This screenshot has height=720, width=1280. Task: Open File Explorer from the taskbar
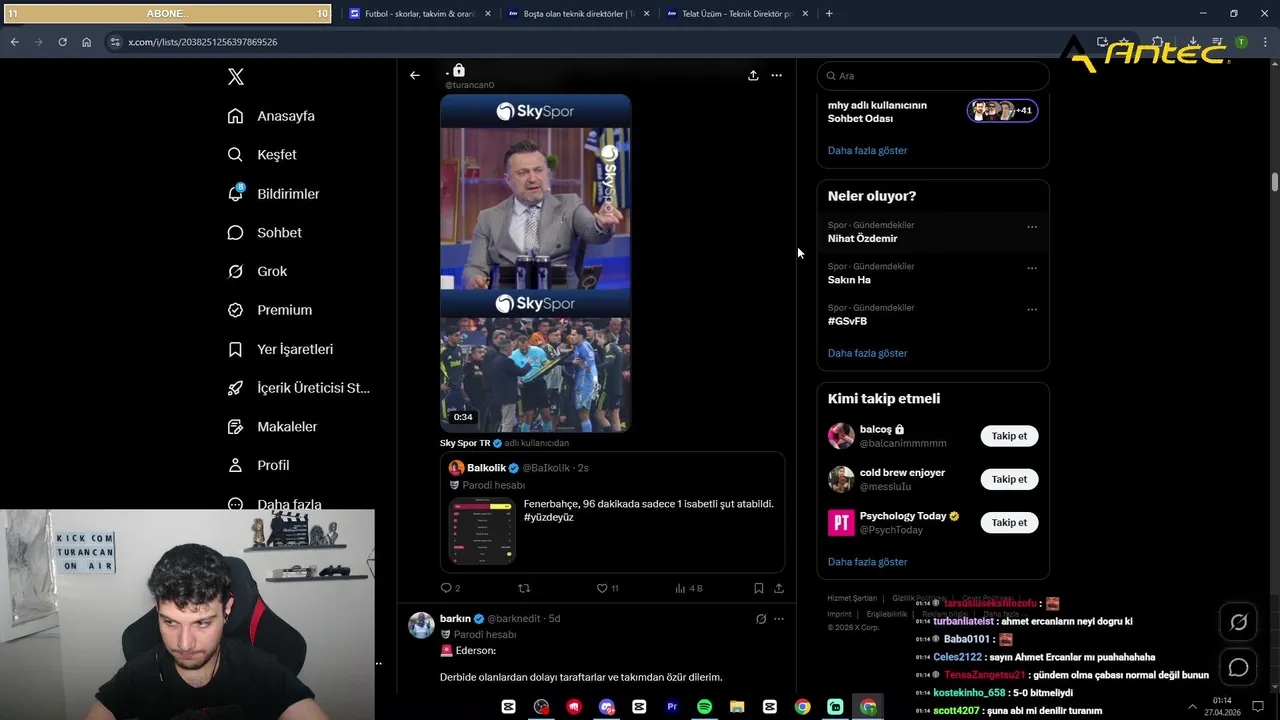click(737, 707)
